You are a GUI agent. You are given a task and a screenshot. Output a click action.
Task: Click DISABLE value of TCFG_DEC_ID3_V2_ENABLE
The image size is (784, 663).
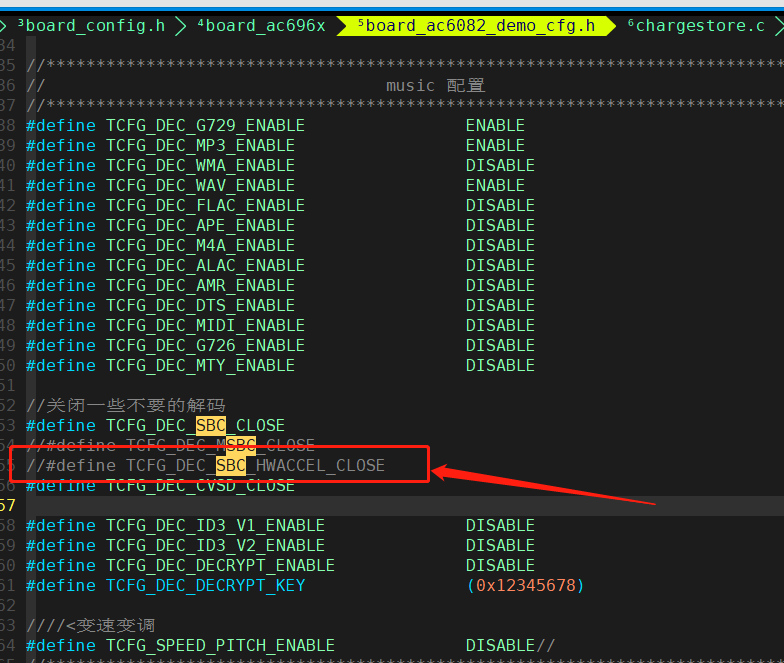[x=500, y=546]
